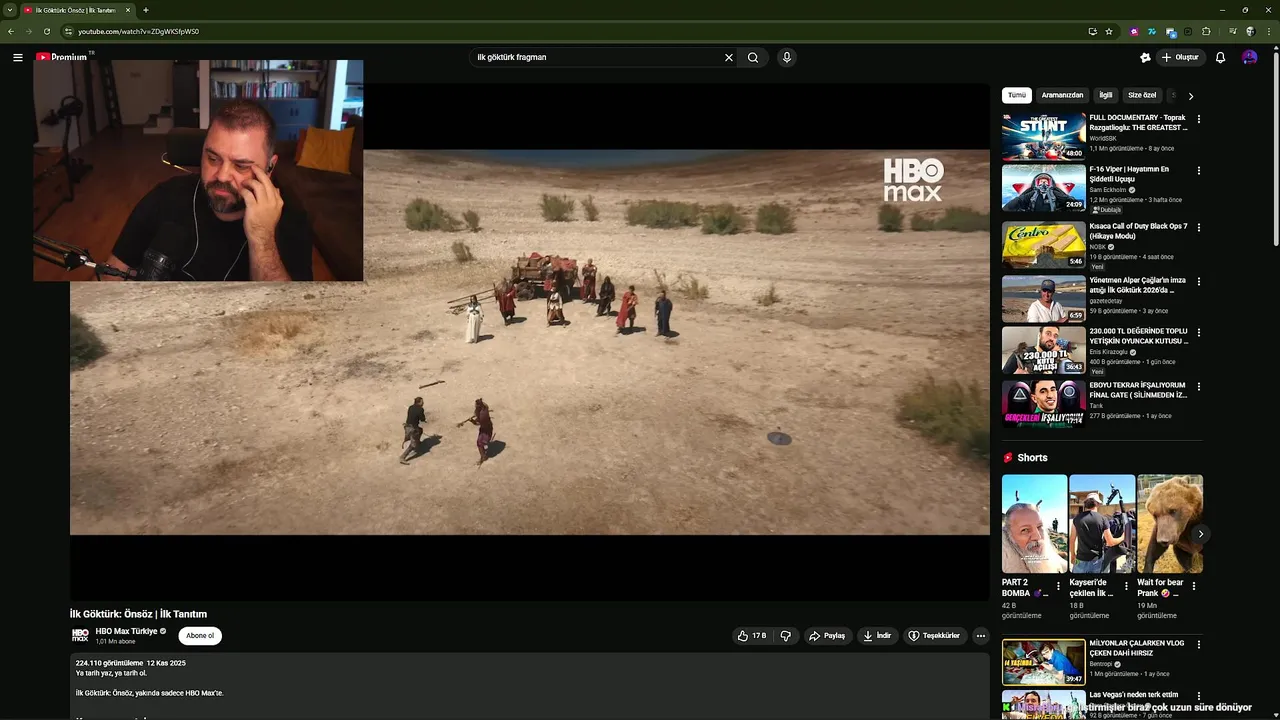Open options for MİLYONLAR ÇALARKEN VLOG video
Image resolution: width=1280 pixels, height=720 pixels.
click(x=1198, y=645)
